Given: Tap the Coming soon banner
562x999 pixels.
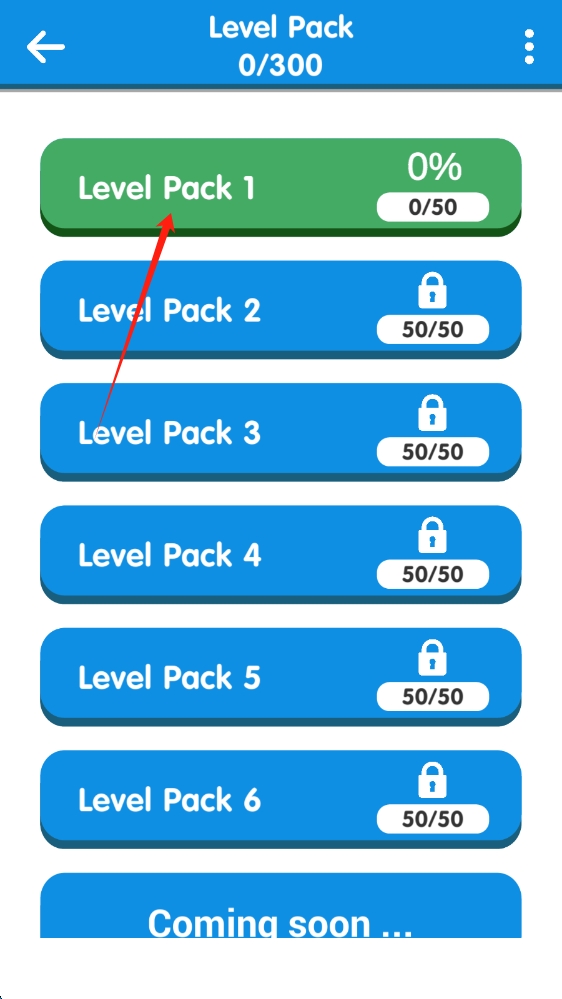Looking at the screenshot, I should [x=281, y=905].
